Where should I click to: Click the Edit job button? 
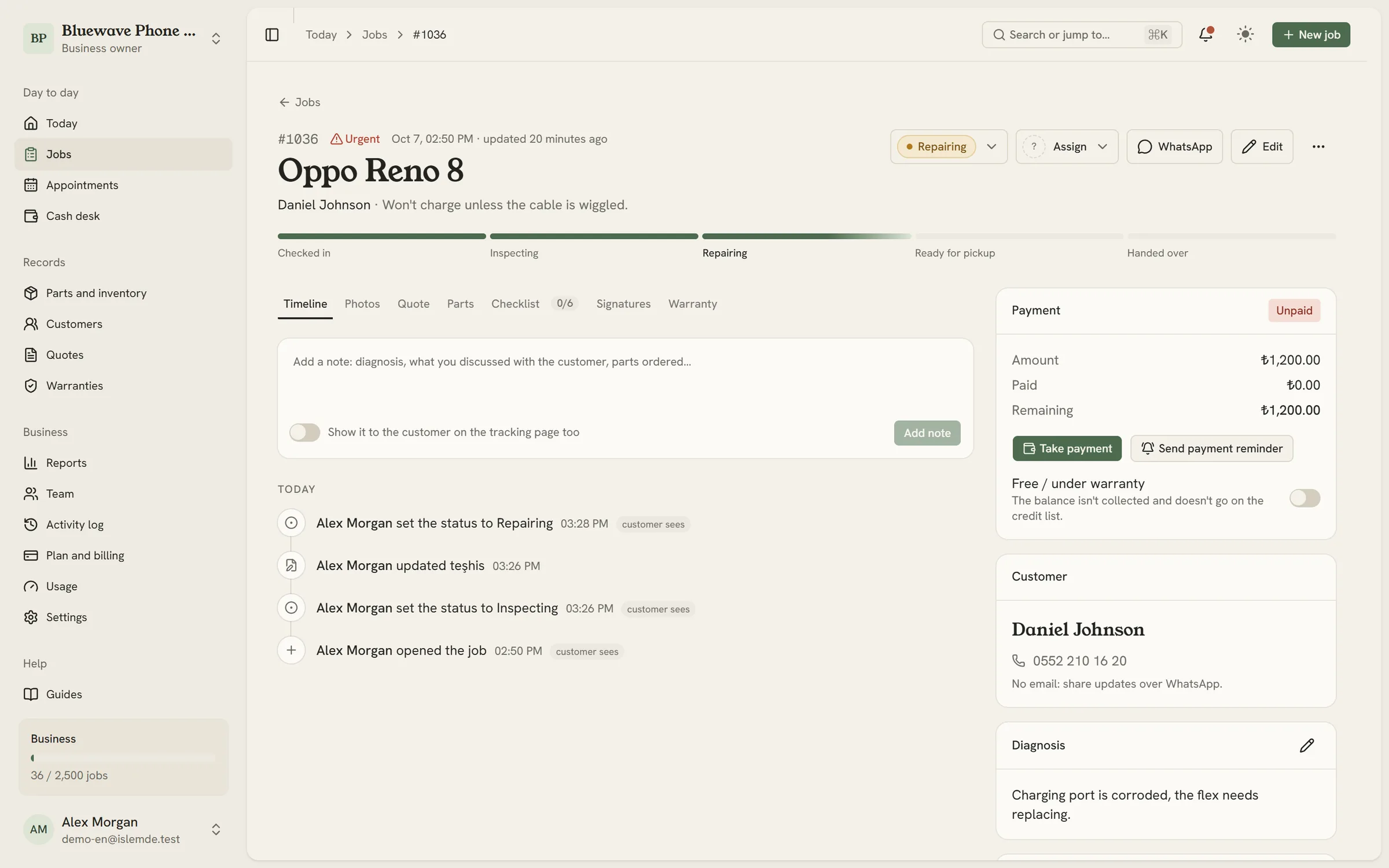1262,146
